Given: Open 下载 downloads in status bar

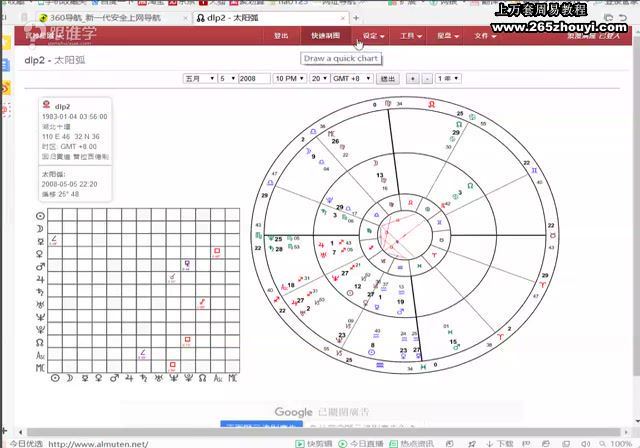Looking at the screenshot, I should tap(500, 444).
